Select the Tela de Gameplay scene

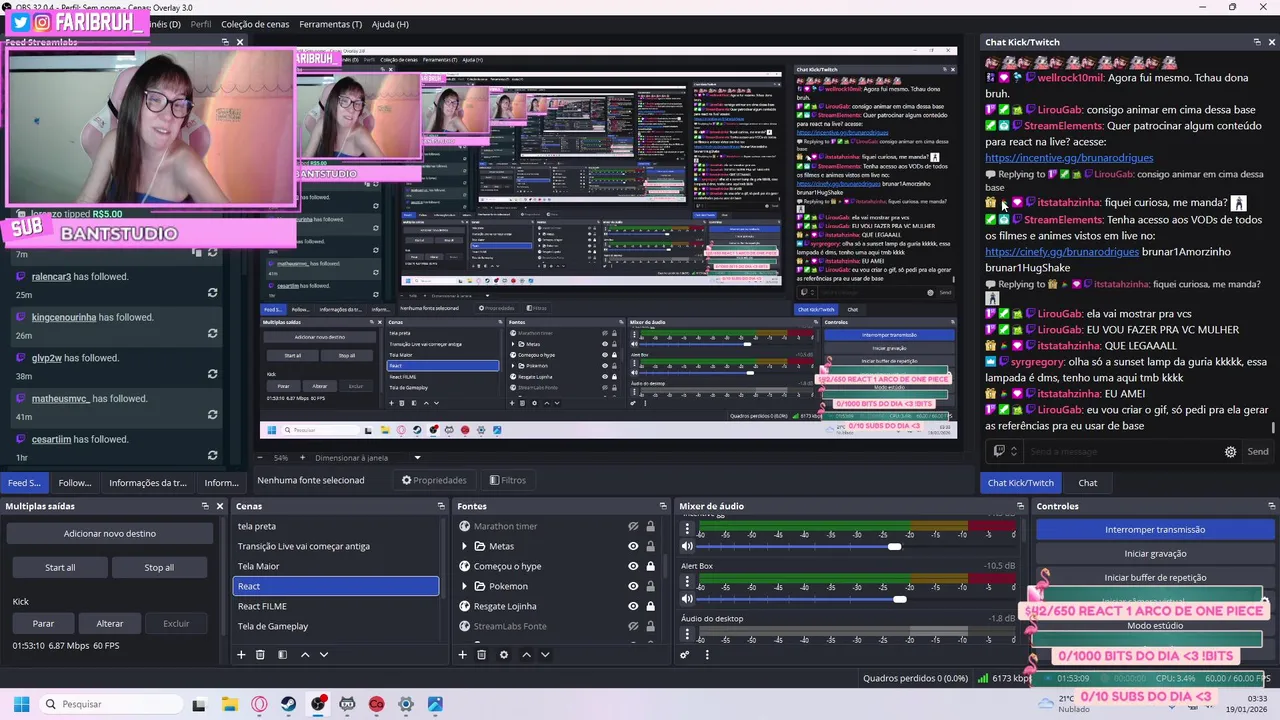tap(336, 626)
